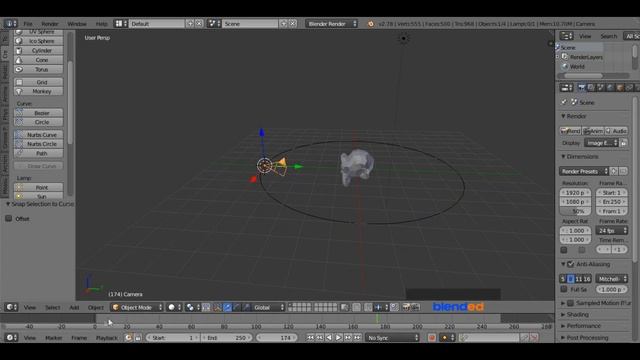Viewport: 640px width, 360px height.
Task: Click the Animation render button
Action: coord(593,131)
